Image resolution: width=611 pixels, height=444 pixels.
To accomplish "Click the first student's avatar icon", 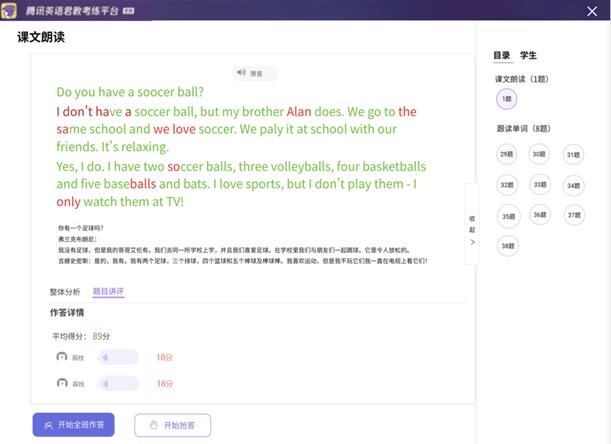I will pos(62,357).
